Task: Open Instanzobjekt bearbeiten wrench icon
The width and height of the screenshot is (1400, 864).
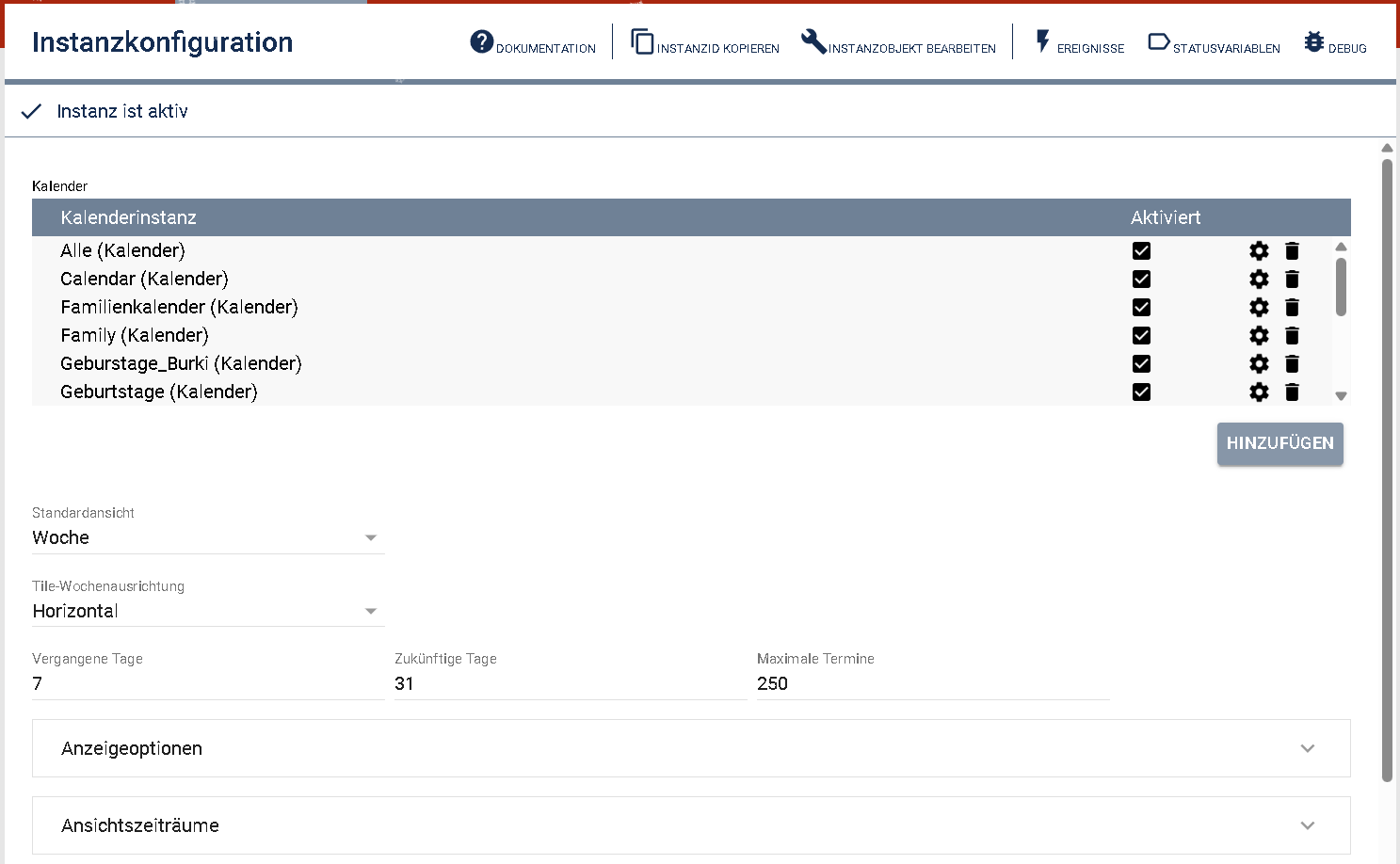Action: tap(813, 42)
